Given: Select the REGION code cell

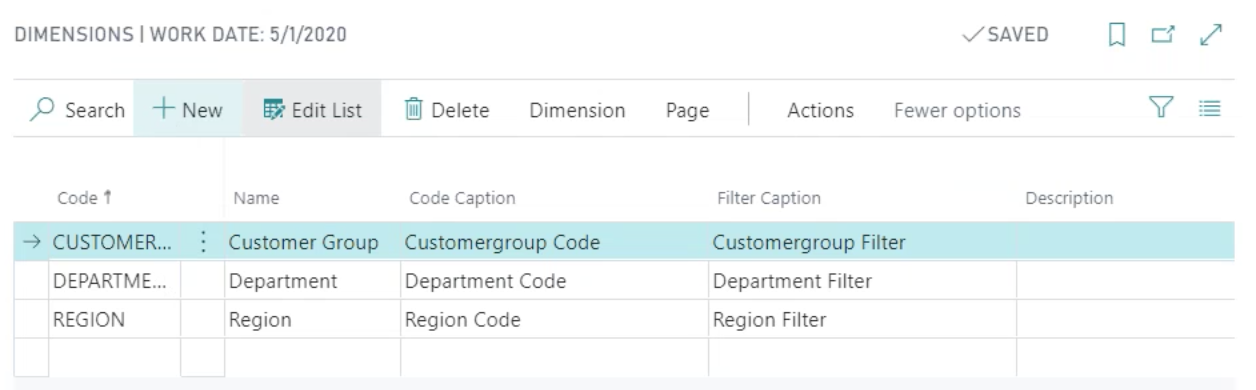Looking at the screenshot, I should click(114, 320).
